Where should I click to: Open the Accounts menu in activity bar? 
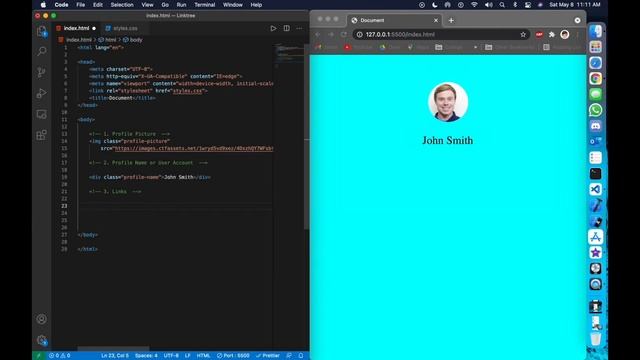pyautogui.click(x=42, y=319)
